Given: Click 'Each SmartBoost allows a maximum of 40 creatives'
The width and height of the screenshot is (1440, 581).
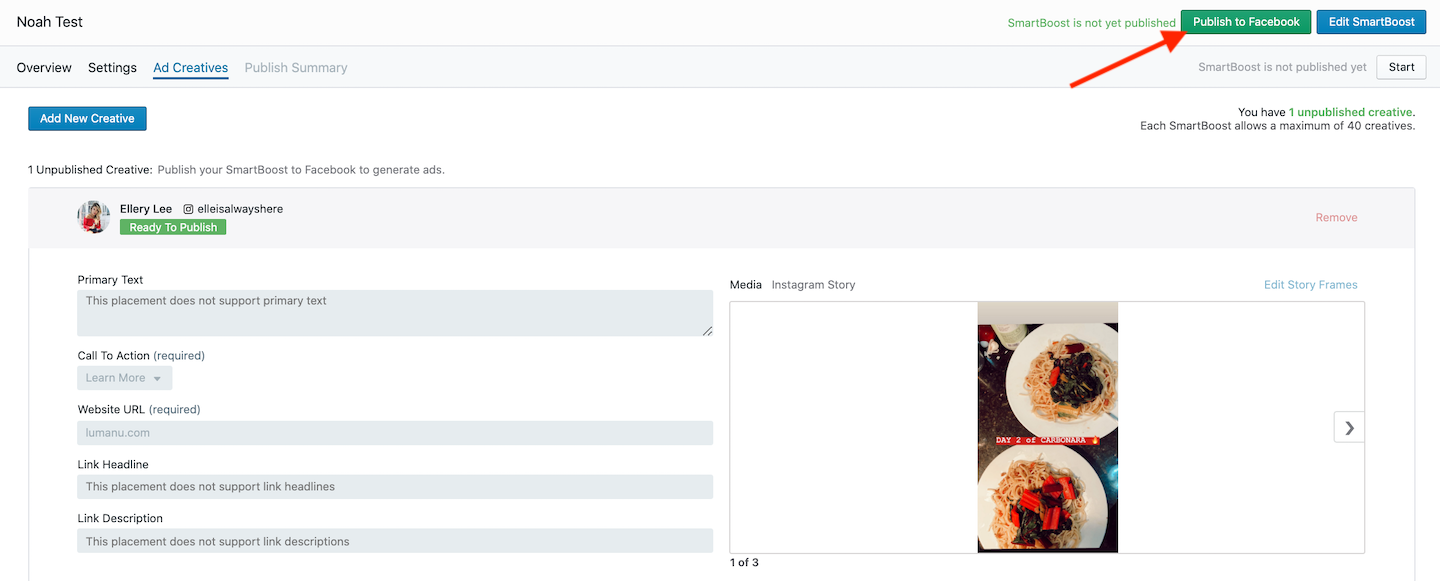Looking at the screenshot, I should 1277,126.
